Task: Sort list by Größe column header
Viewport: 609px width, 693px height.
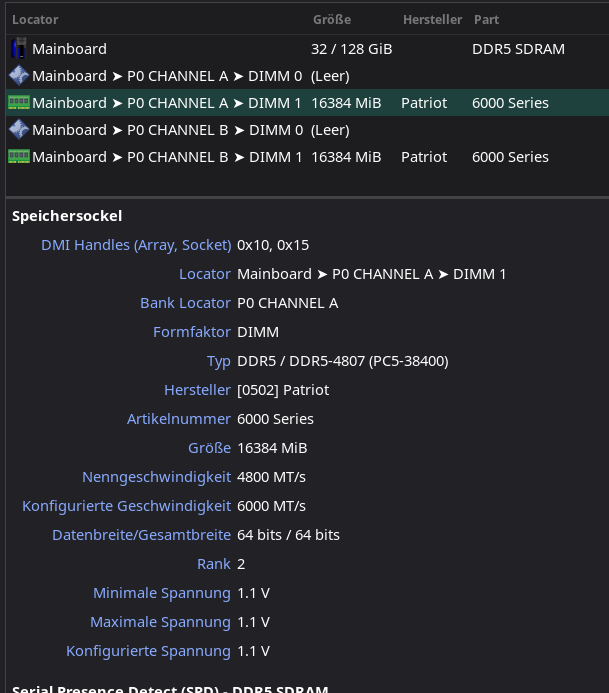Action: click(x=331, y=19)
